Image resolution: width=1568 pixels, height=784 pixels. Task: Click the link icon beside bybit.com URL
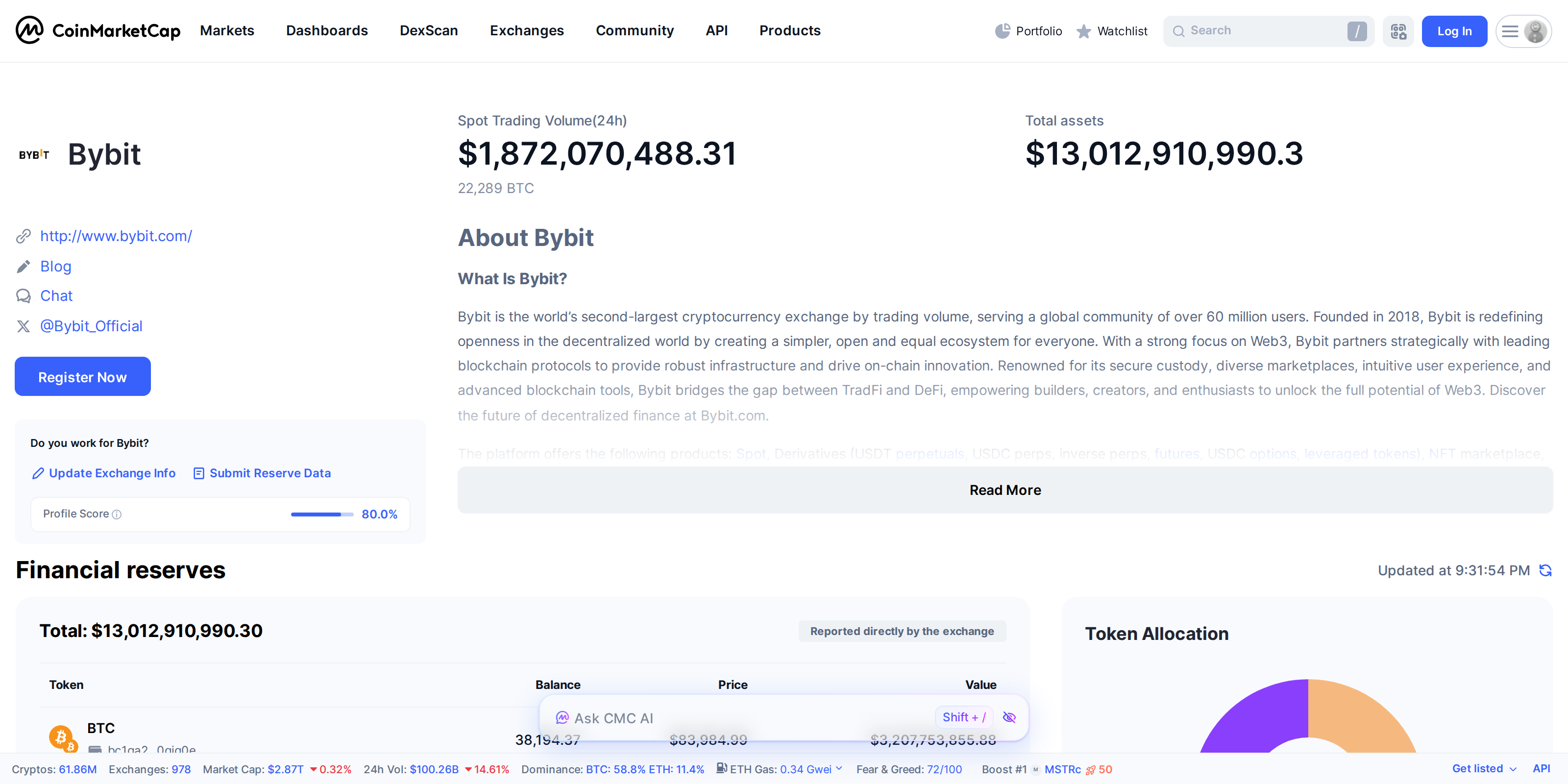[23, 236]
